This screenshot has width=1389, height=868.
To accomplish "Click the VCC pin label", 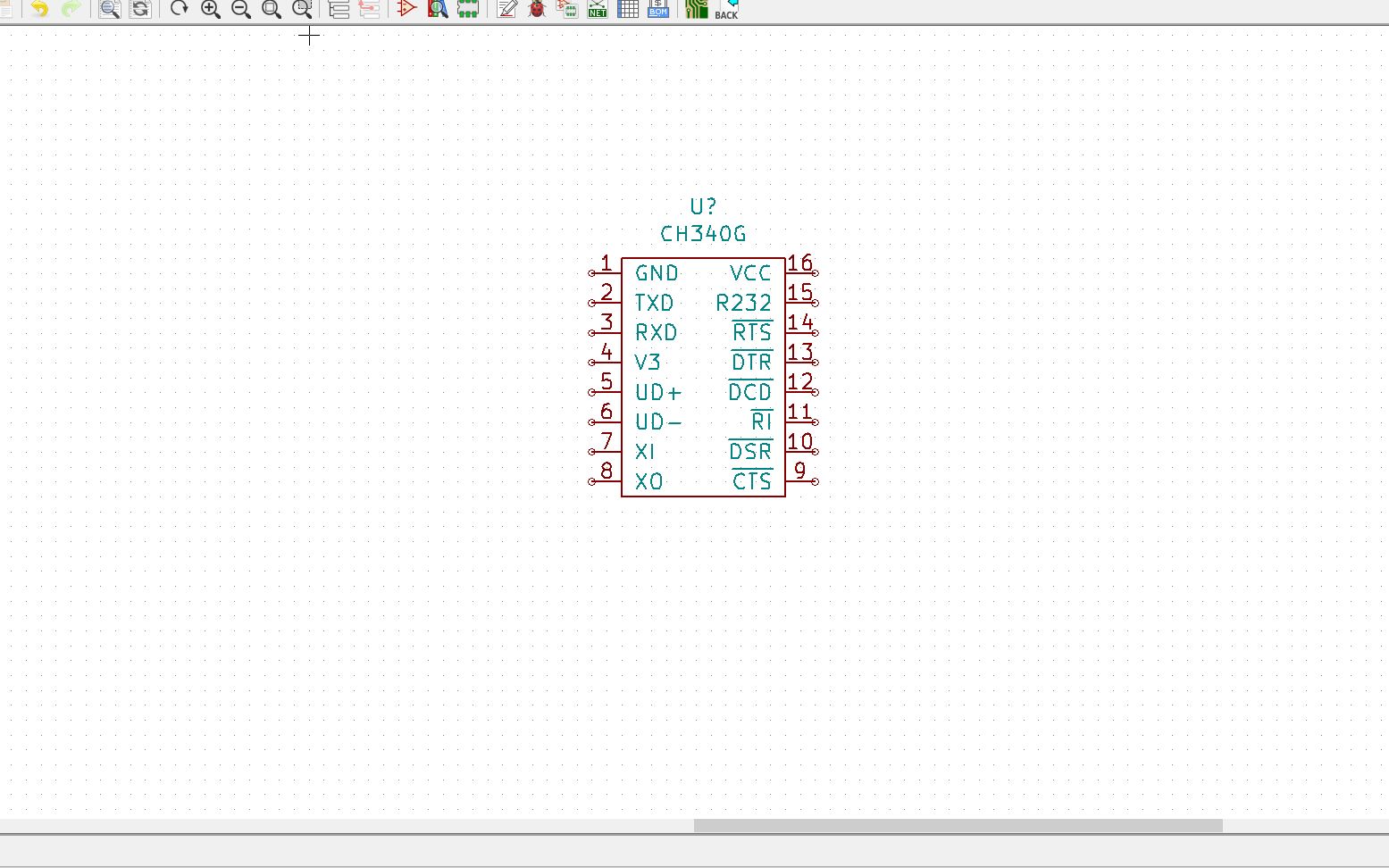I will pyautogui.click(x=750, y=273).
